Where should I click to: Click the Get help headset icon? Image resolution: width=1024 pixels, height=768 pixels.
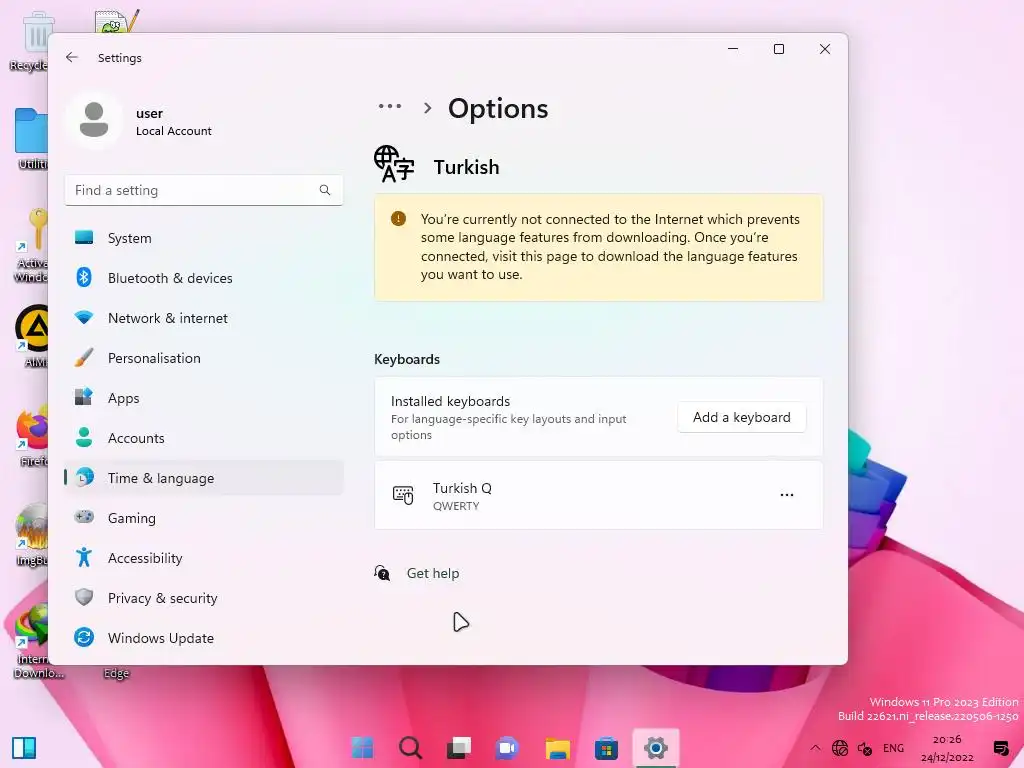pos(382,573)
